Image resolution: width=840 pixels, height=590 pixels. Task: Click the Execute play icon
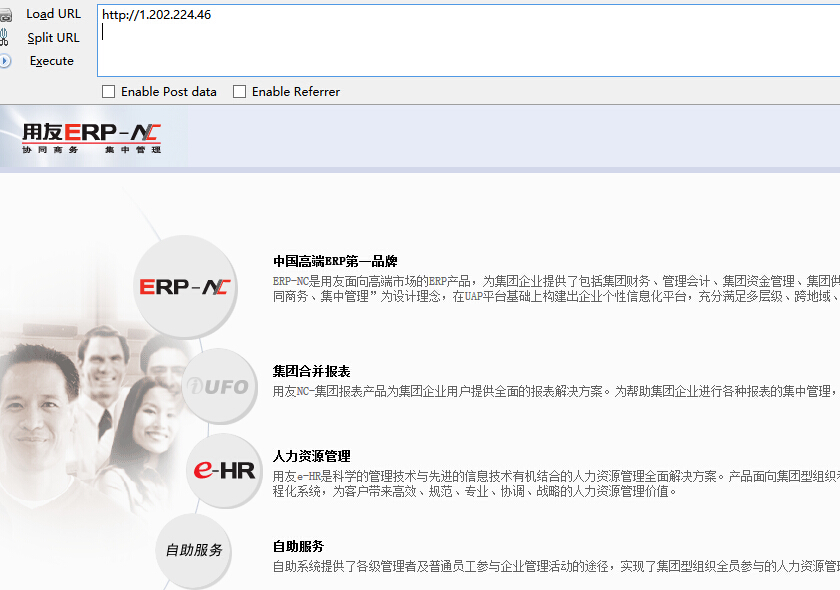click(x=5, y=61)
